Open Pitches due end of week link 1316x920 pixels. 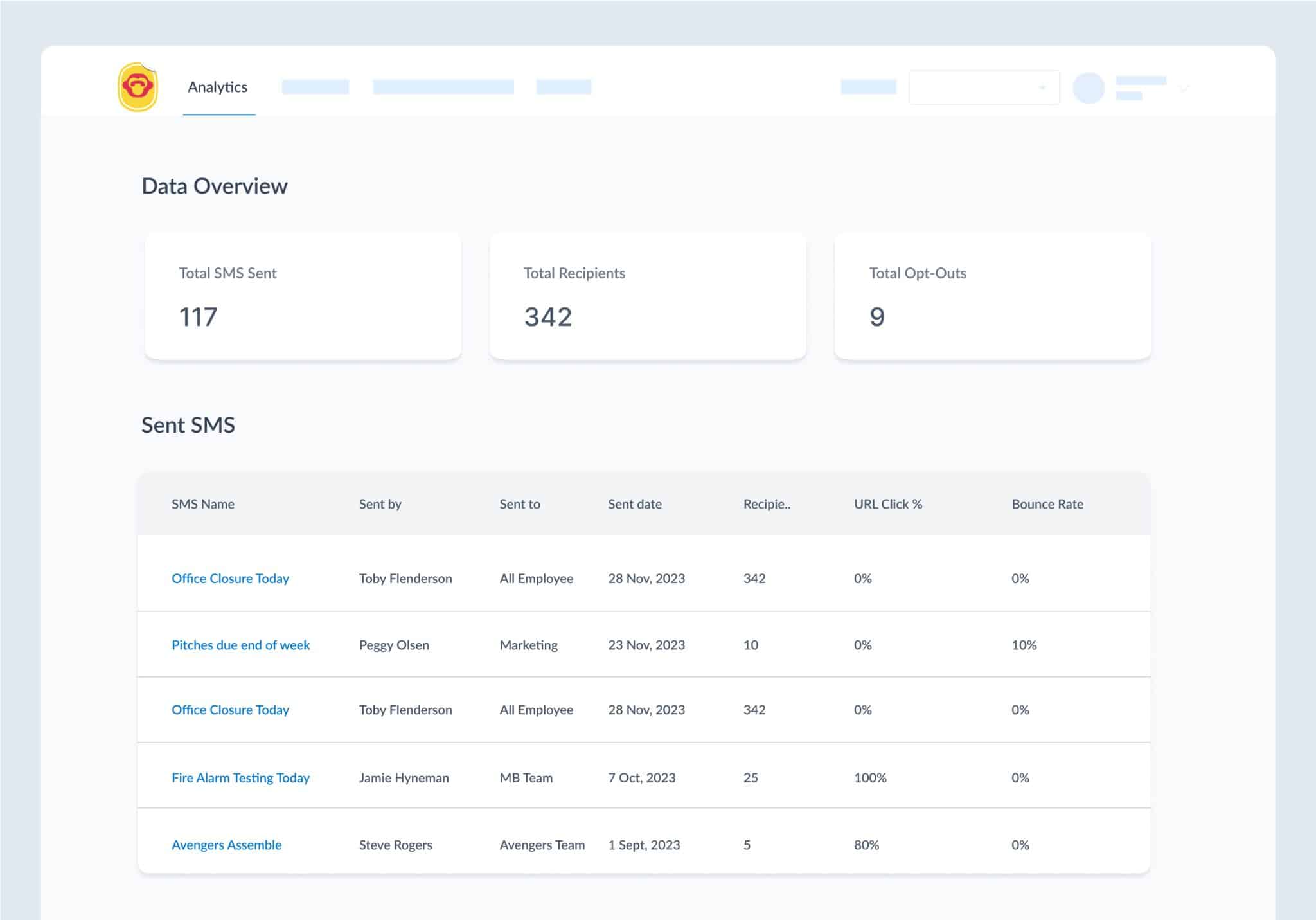click(240, 645)
